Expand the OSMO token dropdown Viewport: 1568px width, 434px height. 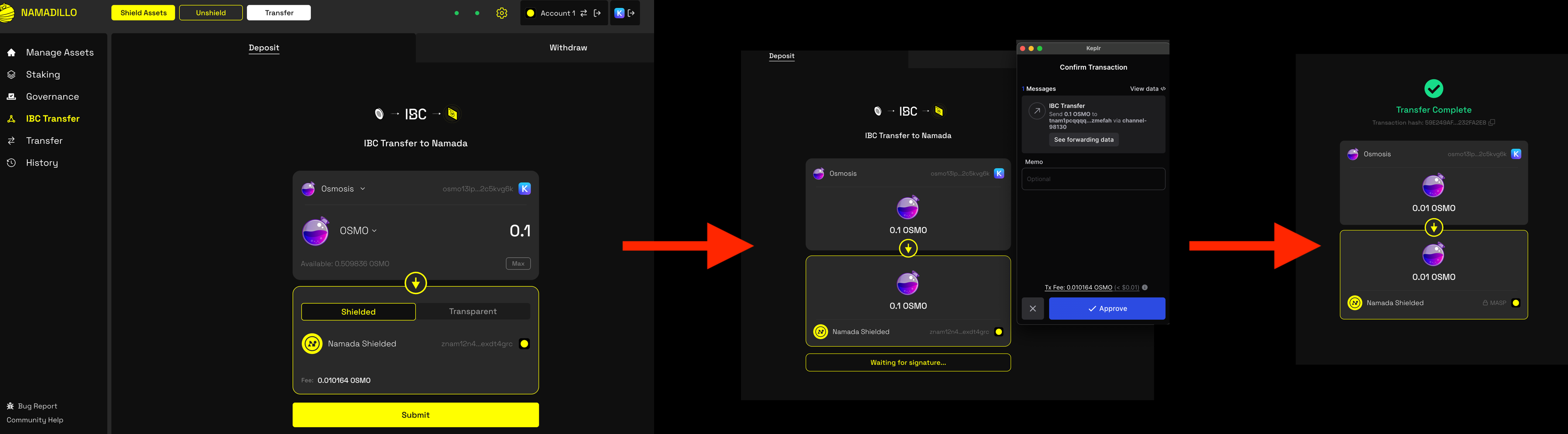click(x=359, y=231)
